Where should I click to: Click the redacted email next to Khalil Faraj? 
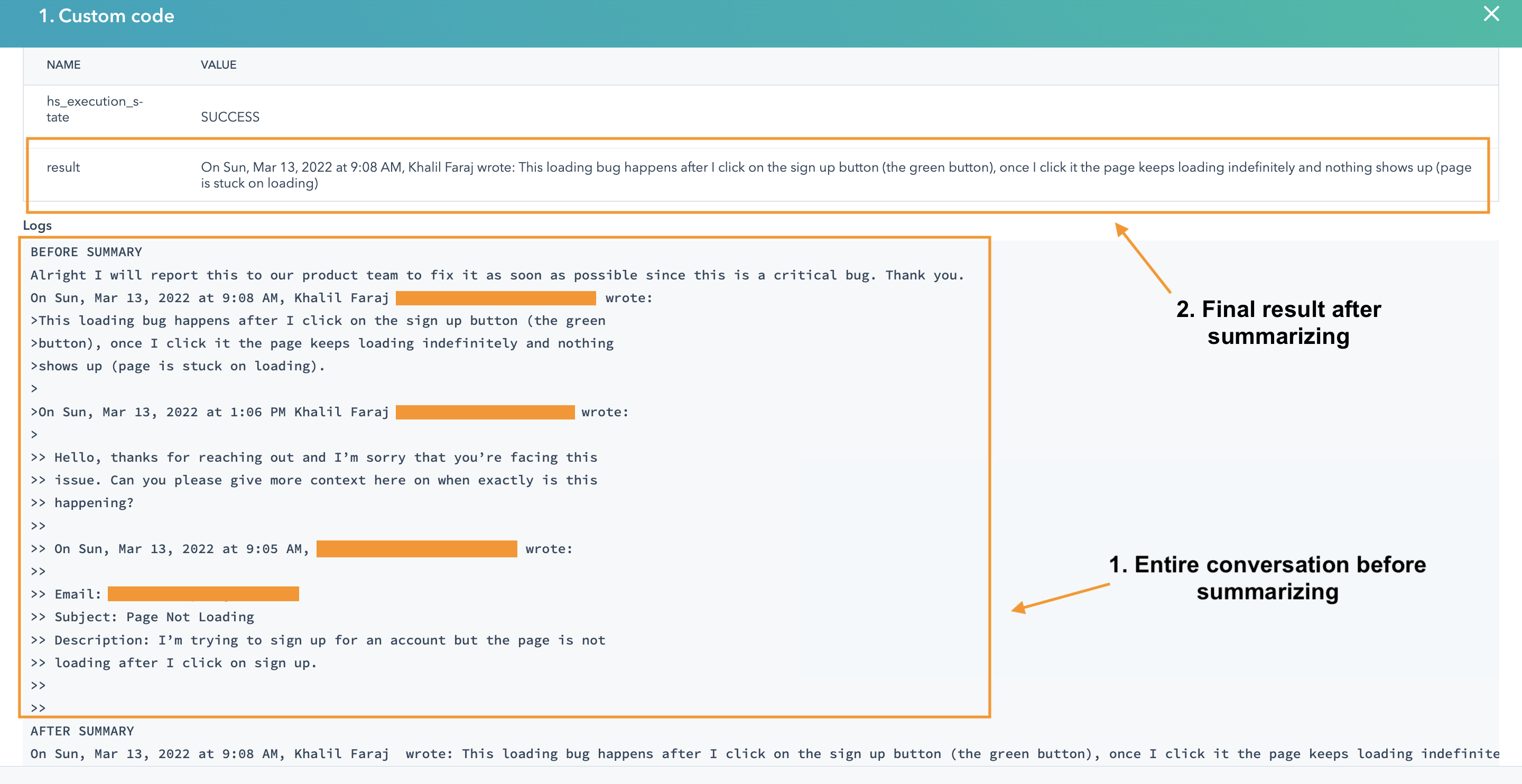click(495, 298)
